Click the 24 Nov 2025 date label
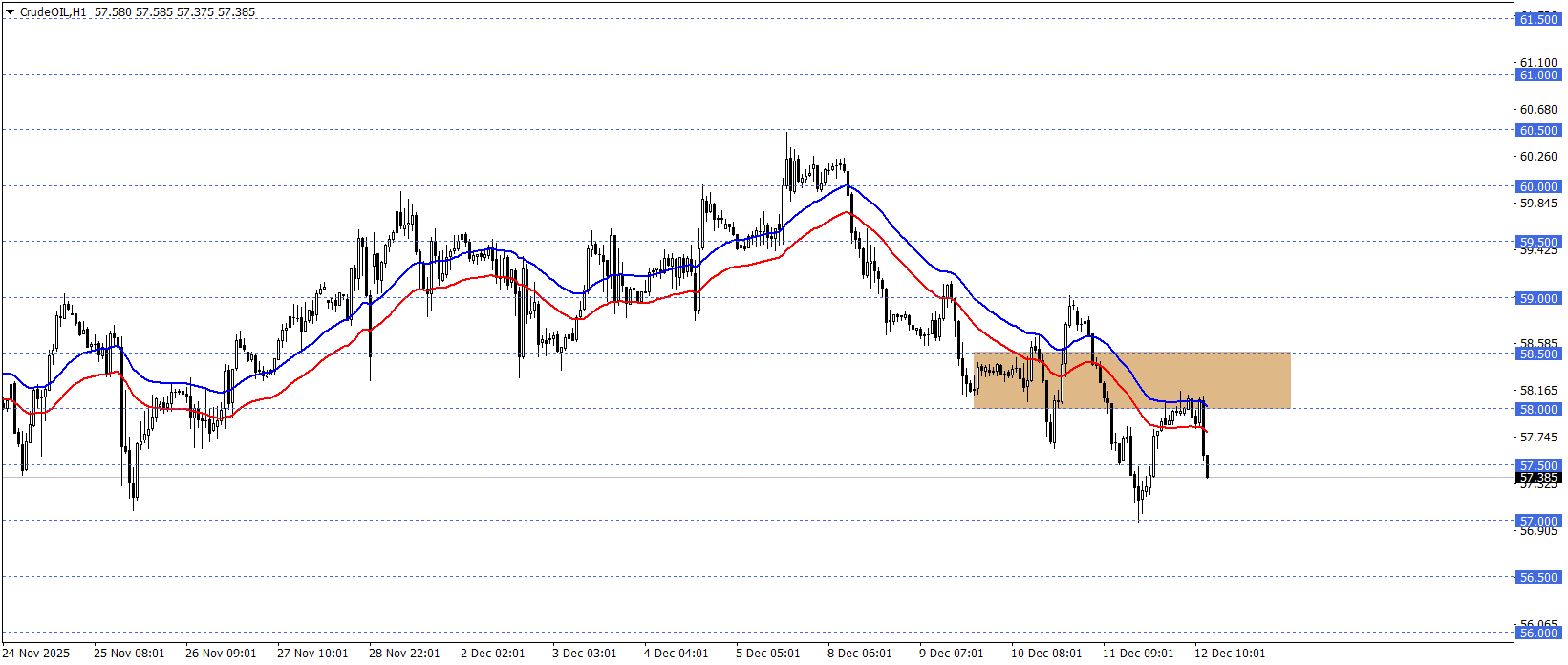The height and width of the screenshot is (665, 1568). 36,654
